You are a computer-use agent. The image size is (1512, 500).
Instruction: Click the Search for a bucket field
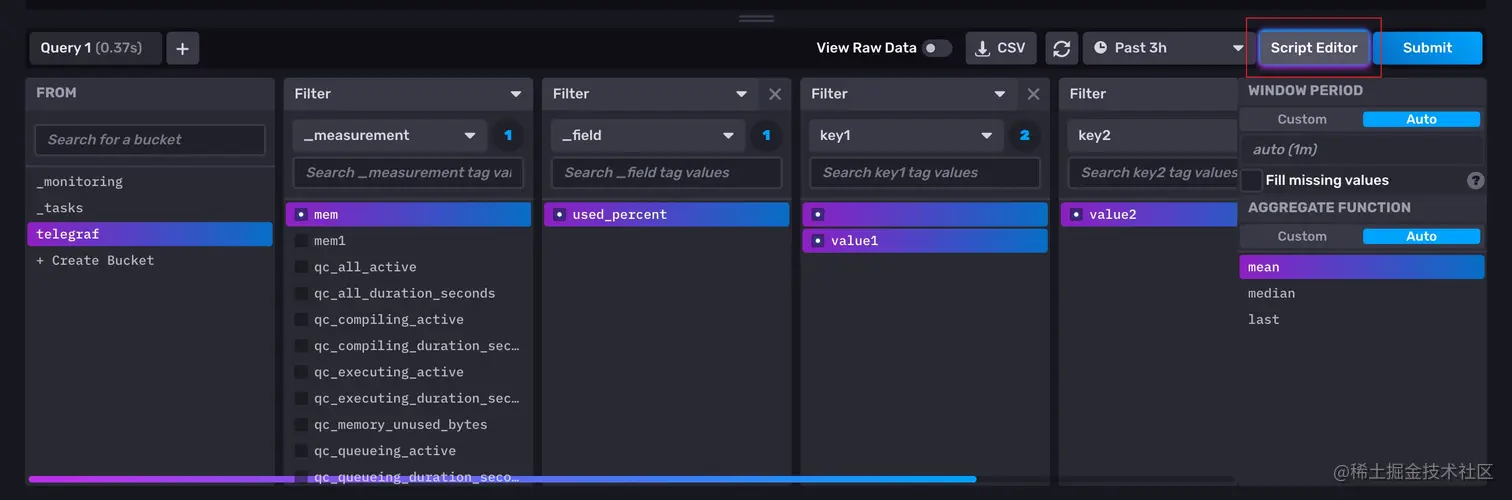(150, 140)
